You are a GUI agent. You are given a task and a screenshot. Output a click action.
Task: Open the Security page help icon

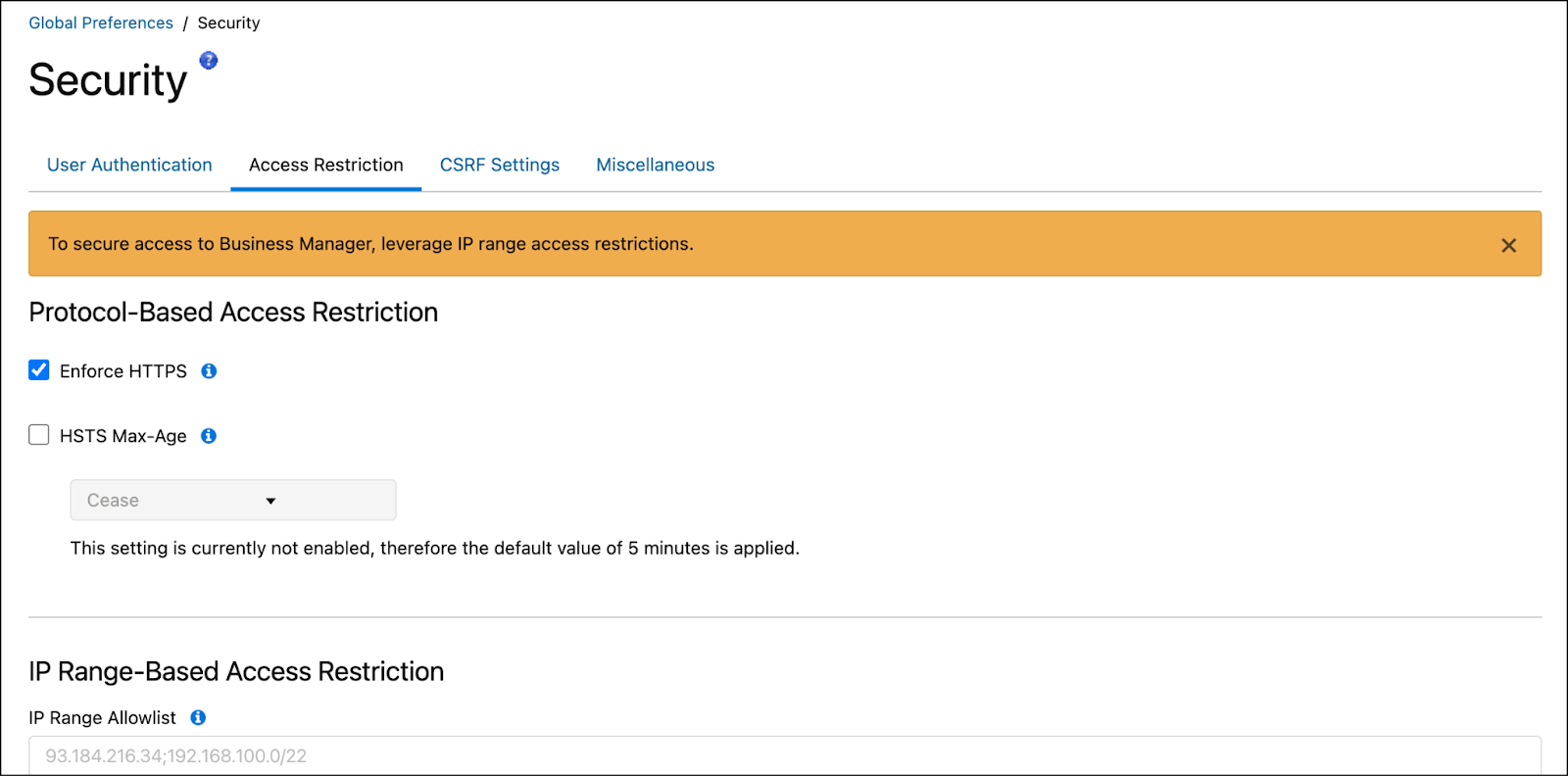pyautogui.click(x=208, y=60)
